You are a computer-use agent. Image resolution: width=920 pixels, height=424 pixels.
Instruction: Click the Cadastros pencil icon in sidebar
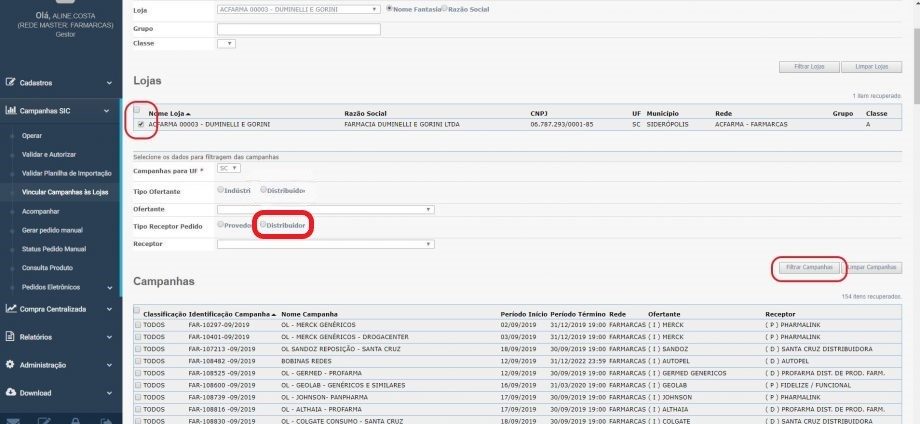11,83
